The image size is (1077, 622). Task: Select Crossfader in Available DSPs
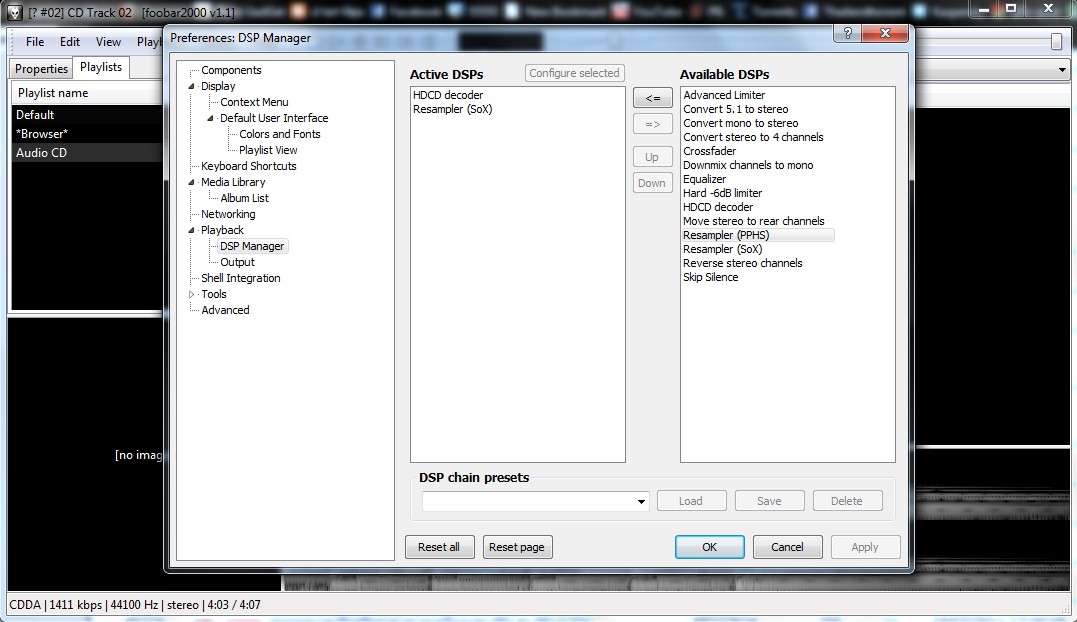[710, 151]
